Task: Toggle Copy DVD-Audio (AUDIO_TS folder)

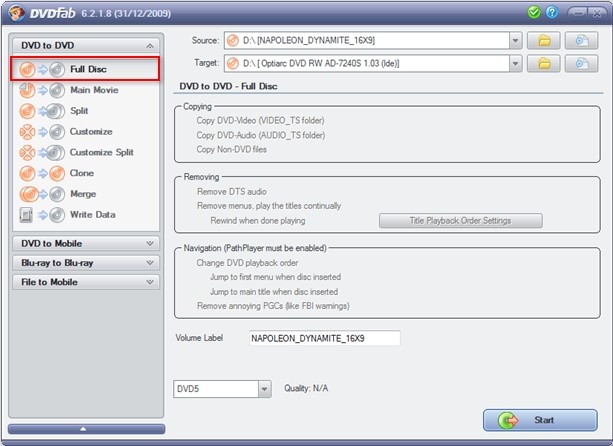Action: (261, 135)
